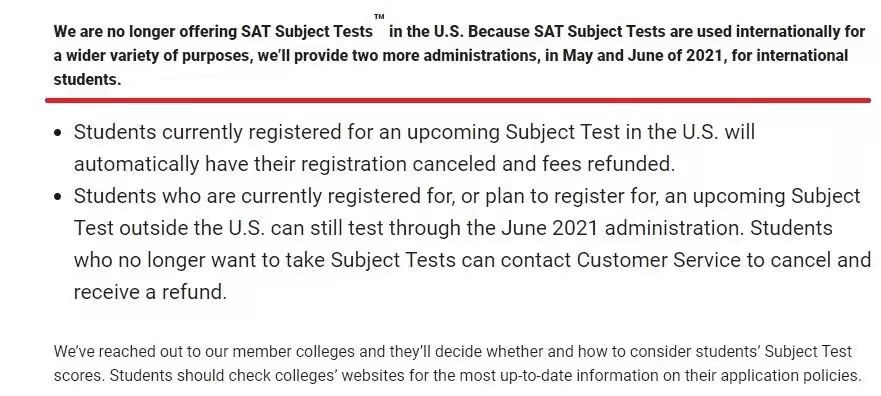Click the first bullet point marker
Screen dimensions: 881x396
[x=58, y=133]
